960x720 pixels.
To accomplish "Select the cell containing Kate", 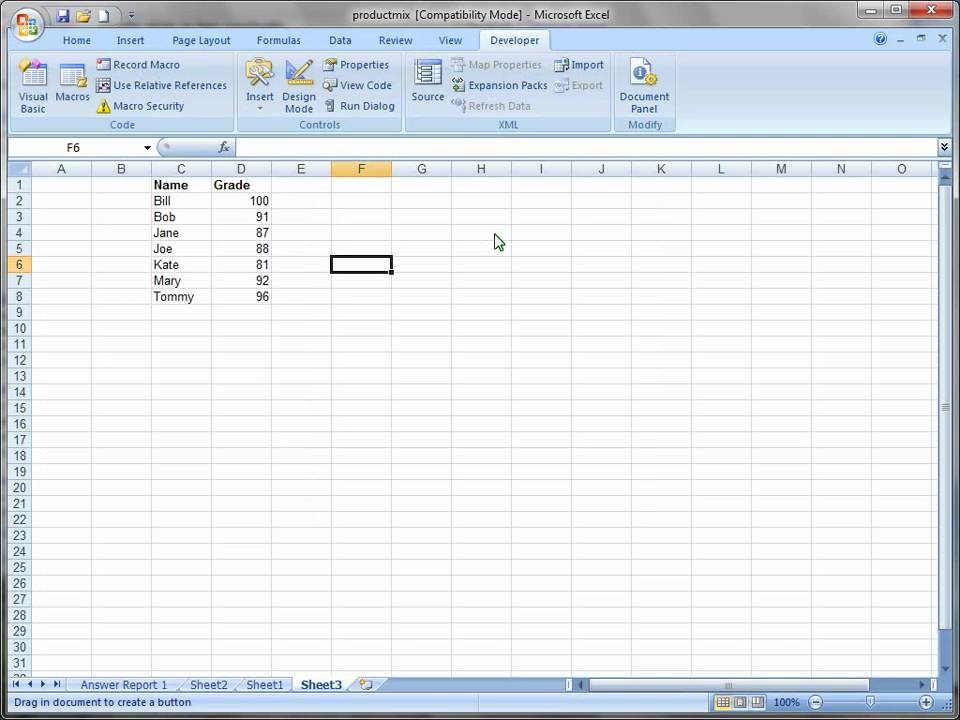I will [x=181, y=264].
